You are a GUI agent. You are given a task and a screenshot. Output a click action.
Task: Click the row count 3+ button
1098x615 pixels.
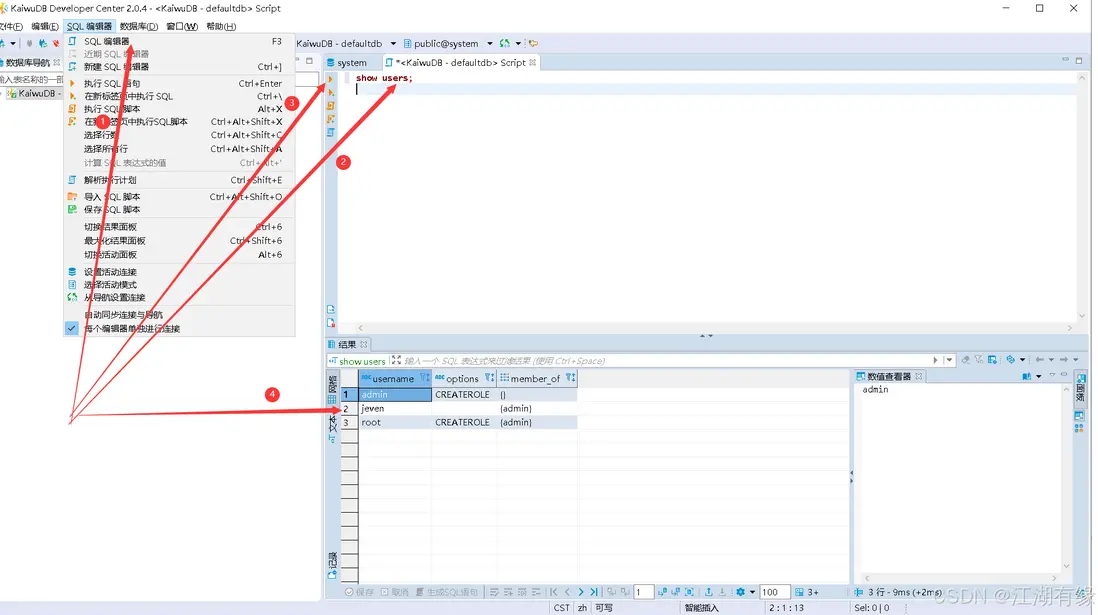click(x=807, y=592)
